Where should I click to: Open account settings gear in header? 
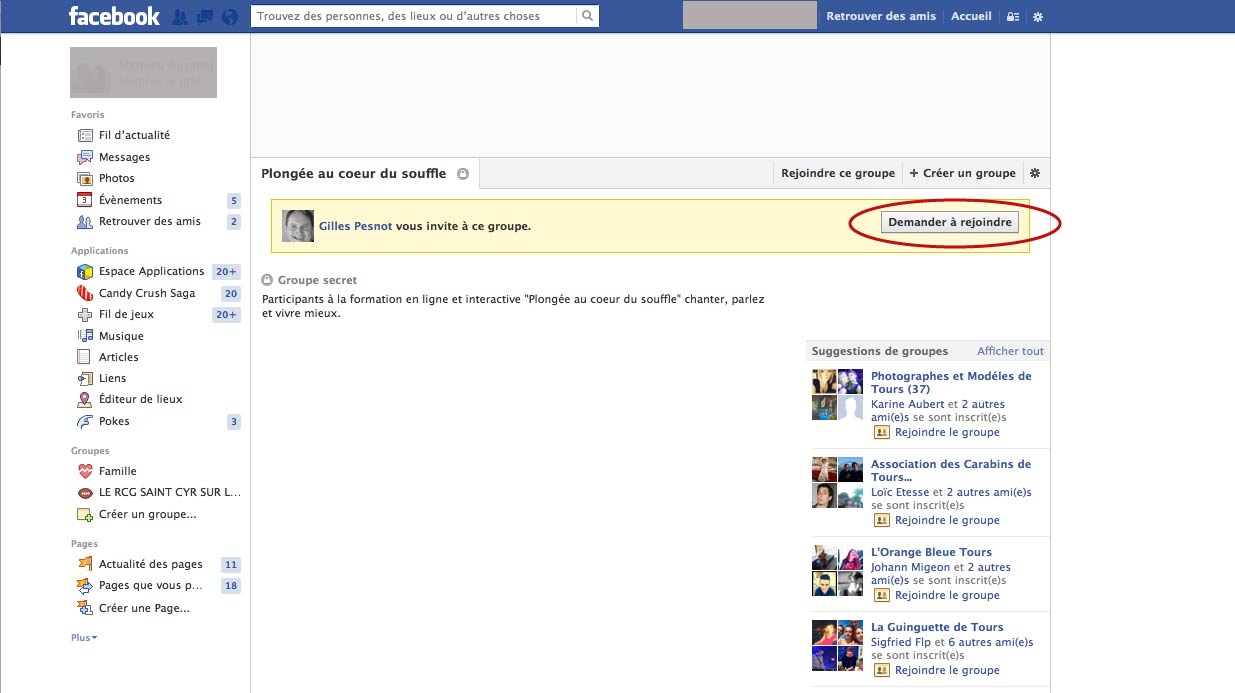tap(1038, 17)
